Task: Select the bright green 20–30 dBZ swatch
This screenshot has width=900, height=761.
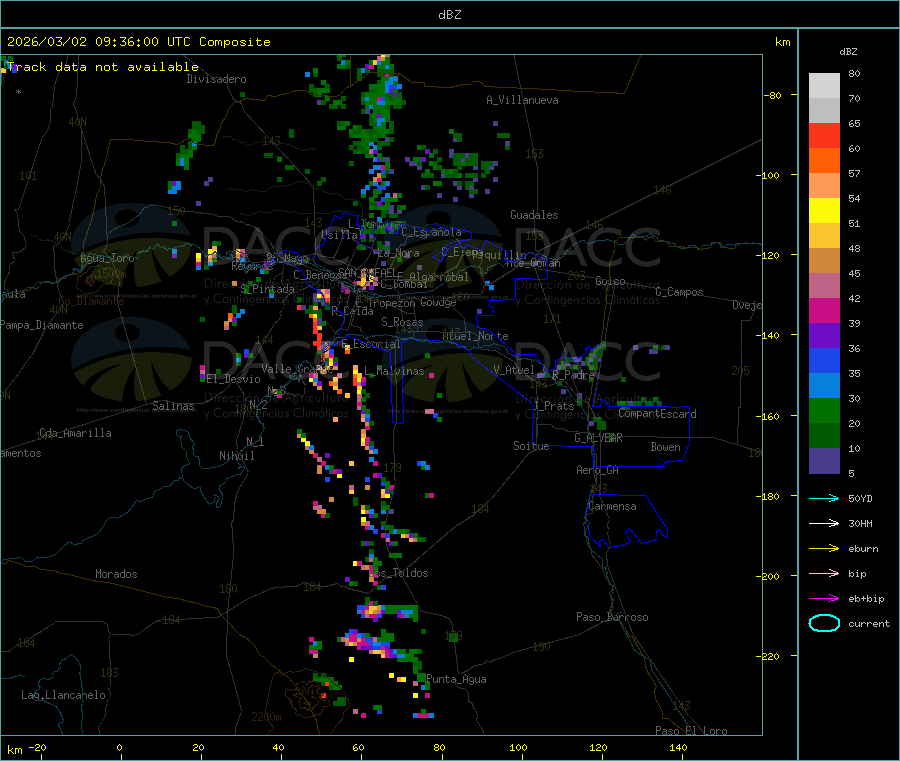Action: click(x=824, y=411)
